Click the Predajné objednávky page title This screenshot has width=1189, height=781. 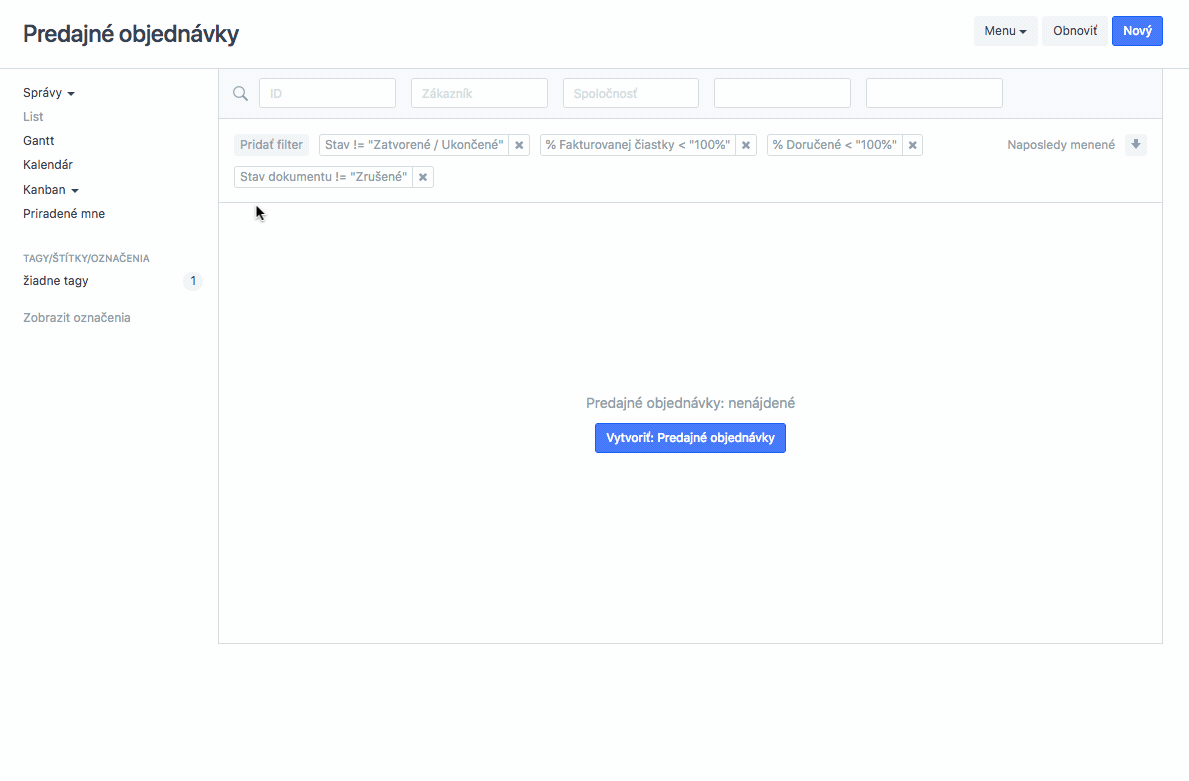(131, 34)
